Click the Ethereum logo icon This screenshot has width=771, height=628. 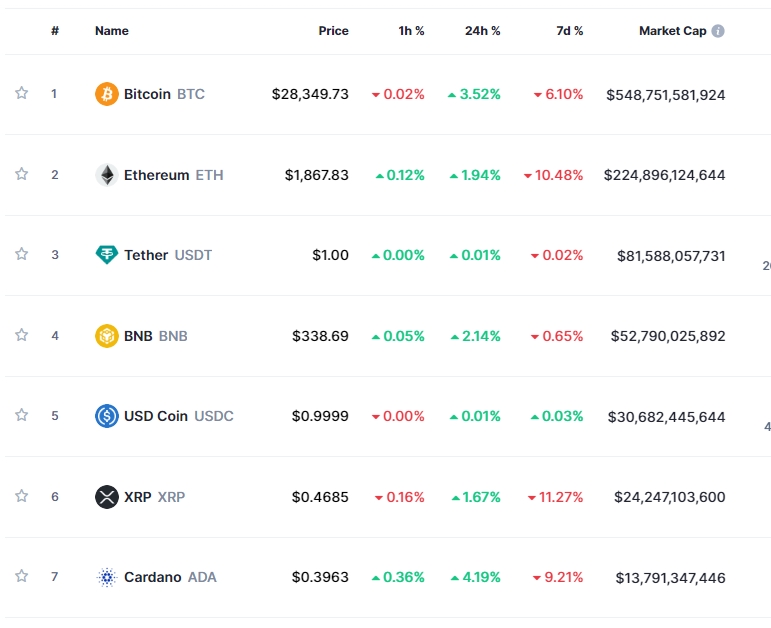coord(106,175)
